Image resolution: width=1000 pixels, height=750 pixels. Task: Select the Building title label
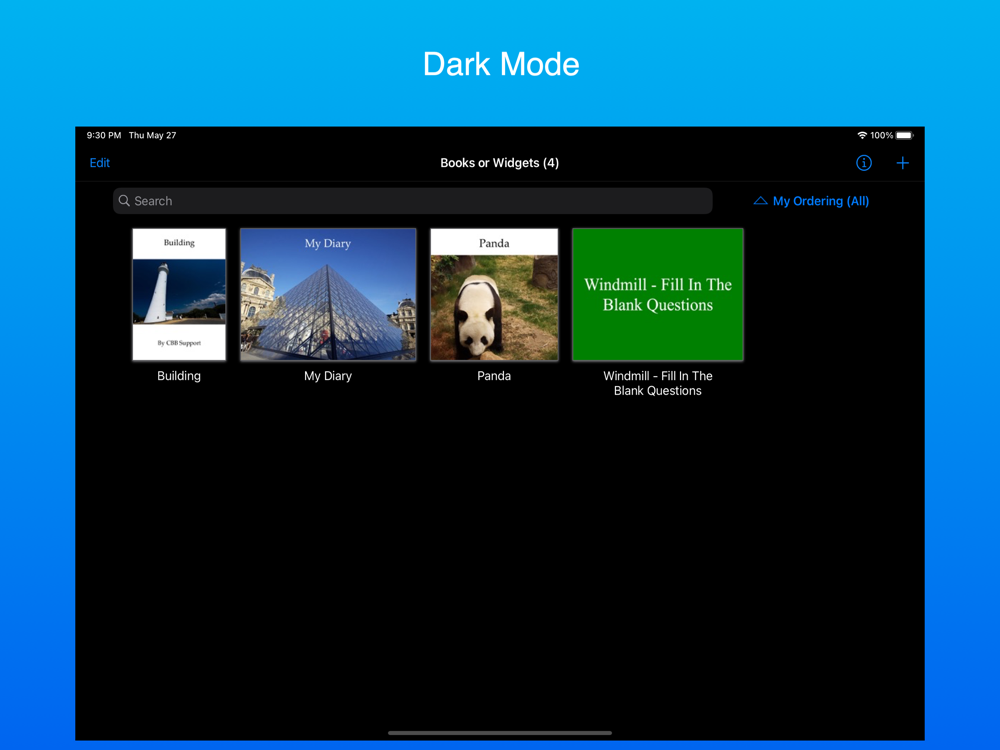coord(179,376)
